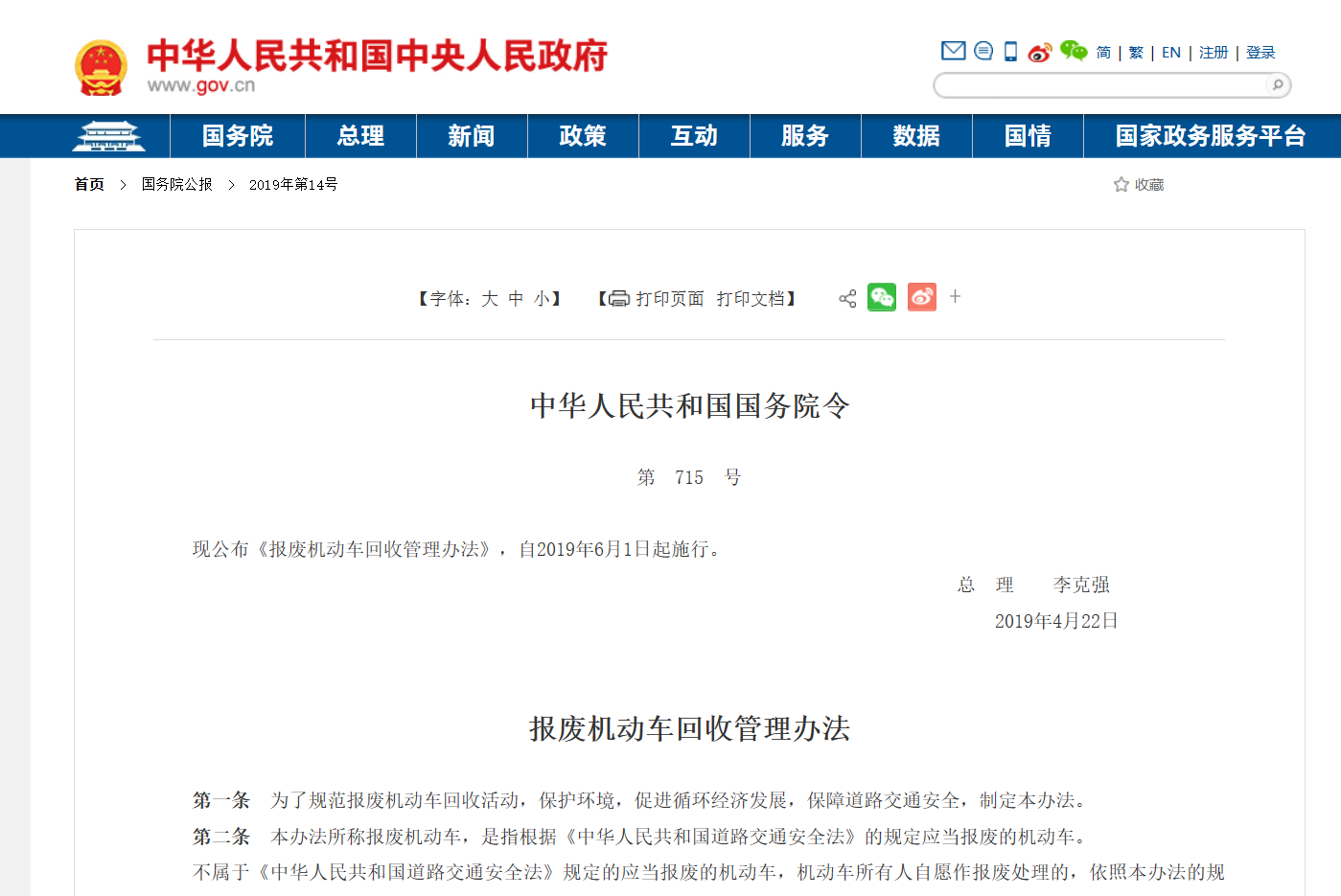Share the article via the green WeChat icon
Image resolution: width=1341 pixels, height=896 pixels.
[882, 297]
